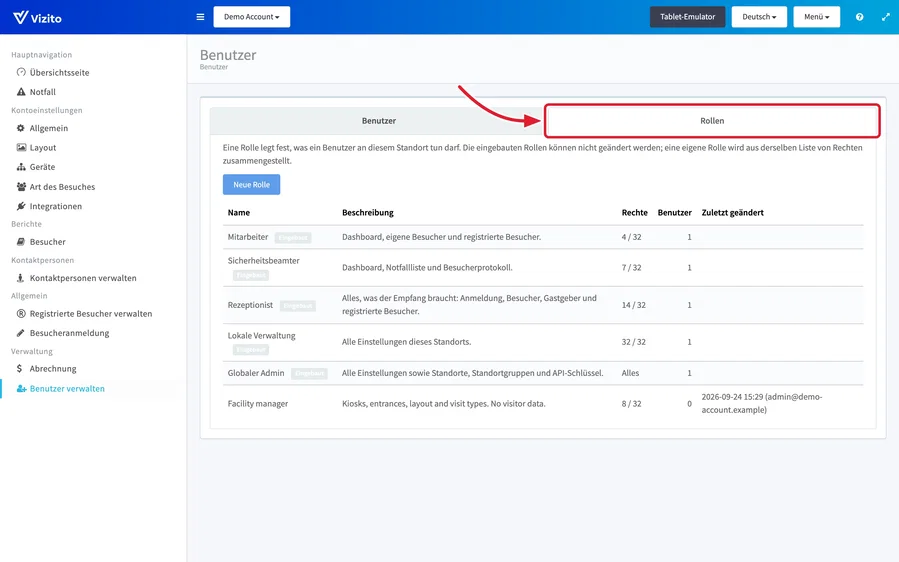Click the Integrationen plug icon

click(21, 206)
